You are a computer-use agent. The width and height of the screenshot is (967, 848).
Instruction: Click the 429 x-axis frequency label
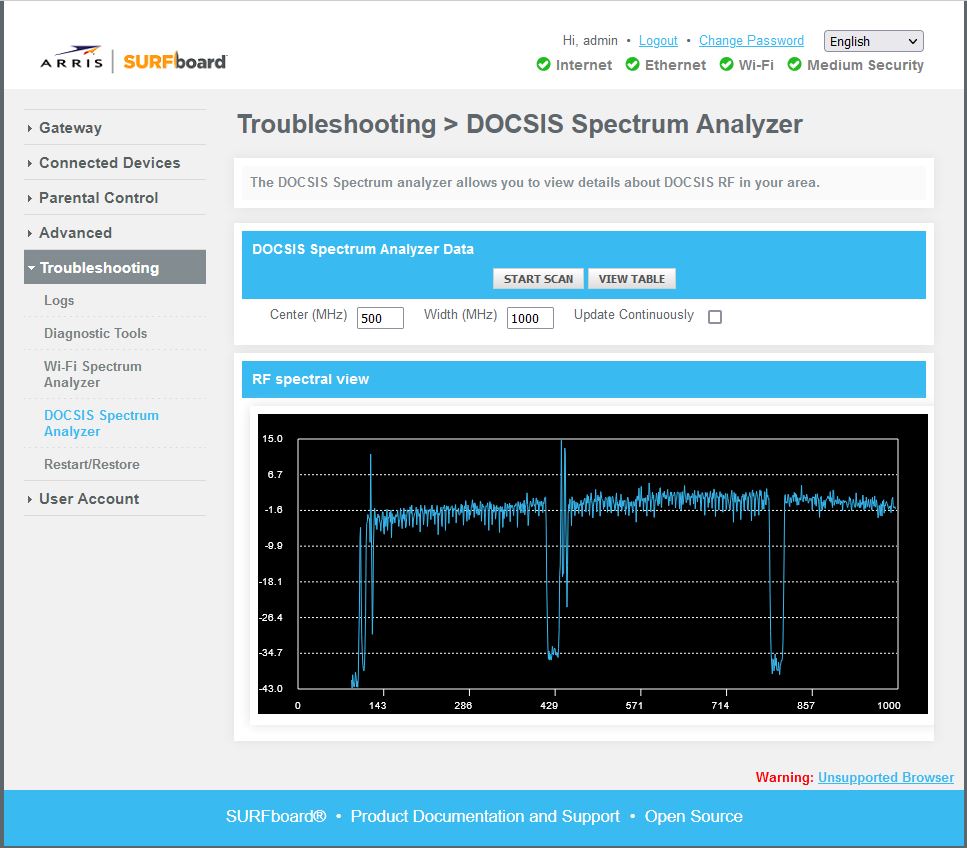tap(549, 706)
